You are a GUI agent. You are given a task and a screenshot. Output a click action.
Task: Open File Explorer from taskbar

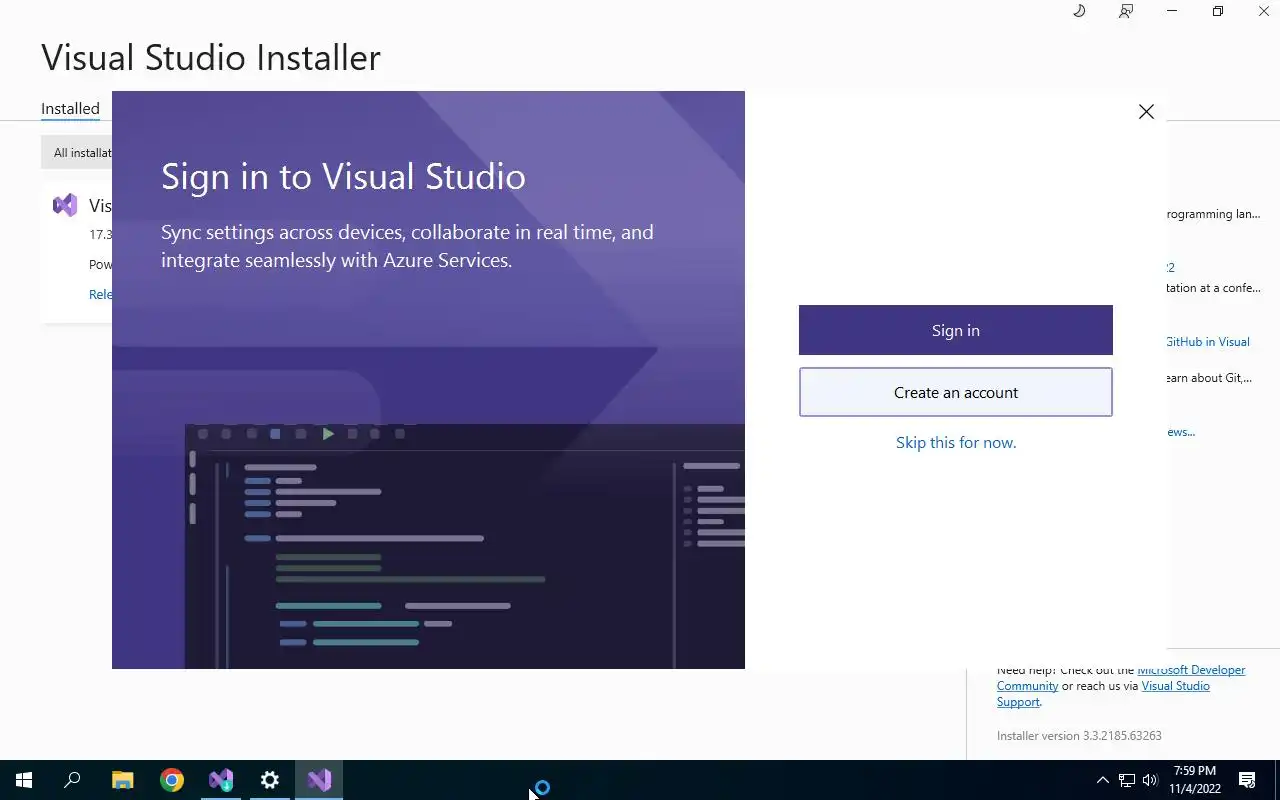[x=122, y=780]
